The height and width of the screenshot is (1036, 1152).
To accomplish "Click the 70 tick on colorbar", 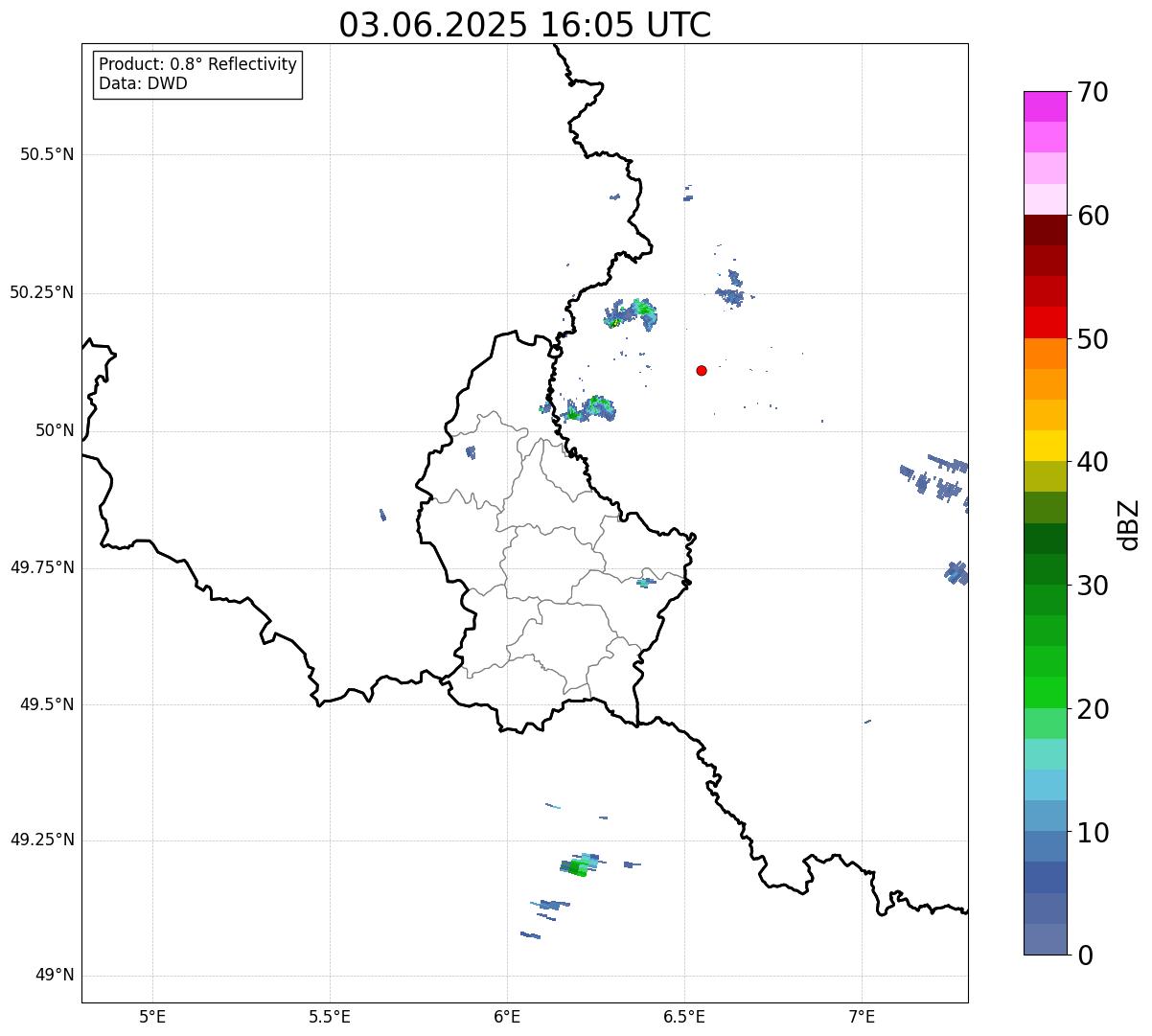I will click(x=1093, y=92).
